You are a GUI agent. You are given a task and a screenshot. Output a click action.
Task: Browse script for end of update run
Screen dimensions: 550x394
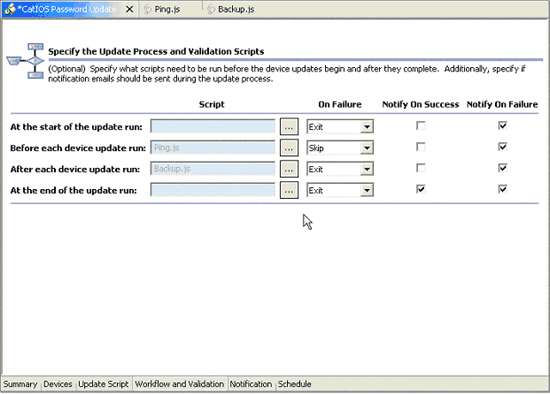point(289,190)
